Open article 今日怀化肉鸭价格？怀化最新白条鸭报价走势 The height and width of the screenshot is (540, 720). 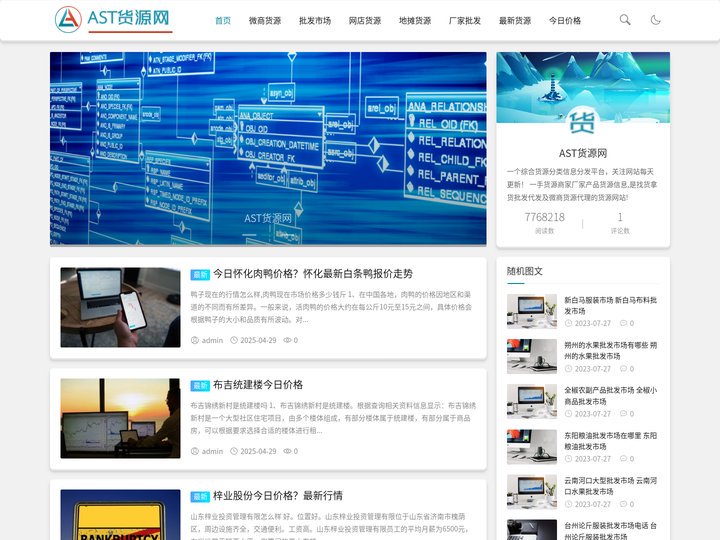[x=313, y=274]
